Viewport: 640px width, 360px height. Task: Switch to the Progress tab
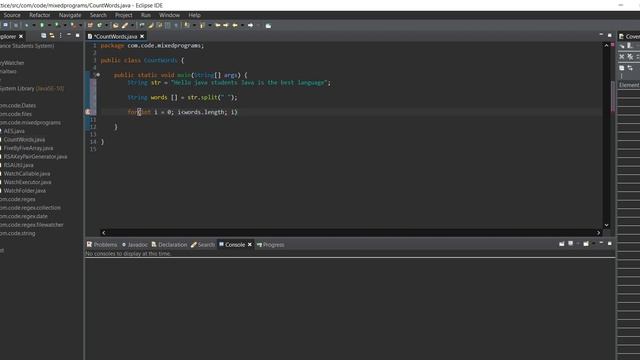pyautogui.click(x=270, y=244)
